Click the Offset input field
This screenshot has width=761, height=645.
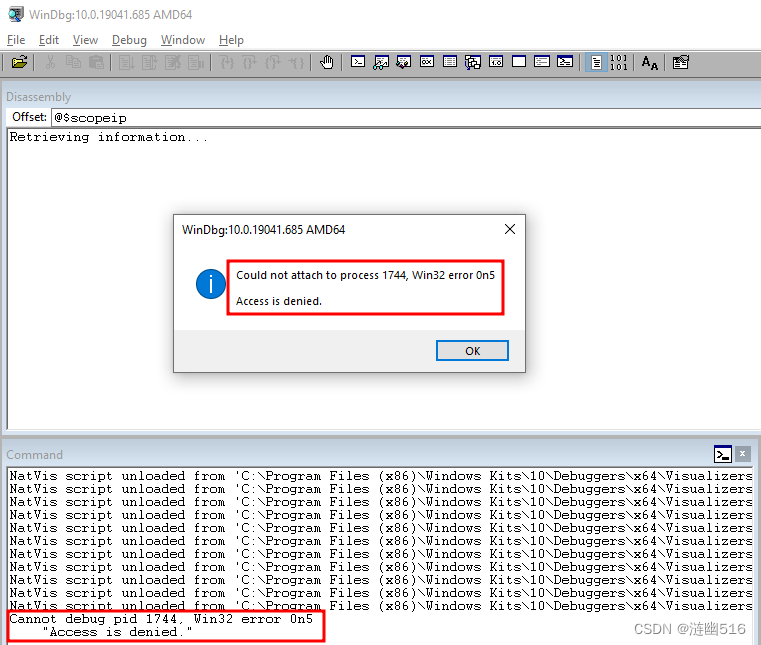coord(406,117)
